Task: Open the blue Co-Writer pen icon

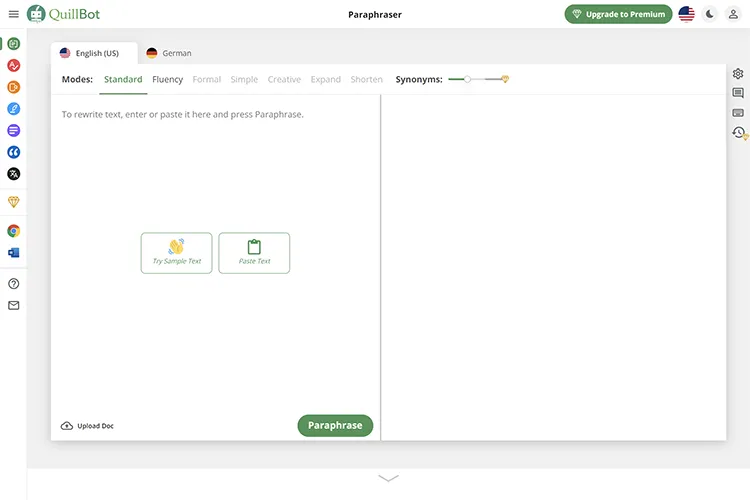Action: [13, 109]
